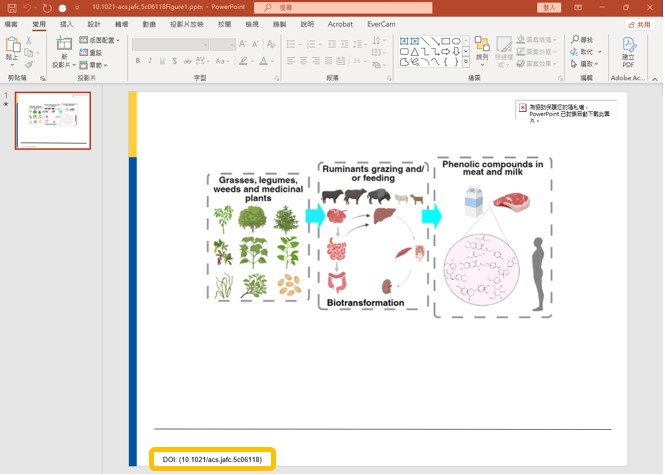Open the Insert ribbon tab
This screenshot has height=475, width=665.
[67, 23]
